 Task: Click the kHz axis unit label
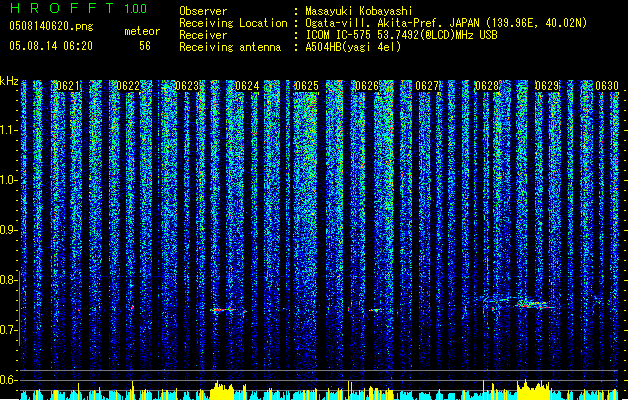[9, 81]
